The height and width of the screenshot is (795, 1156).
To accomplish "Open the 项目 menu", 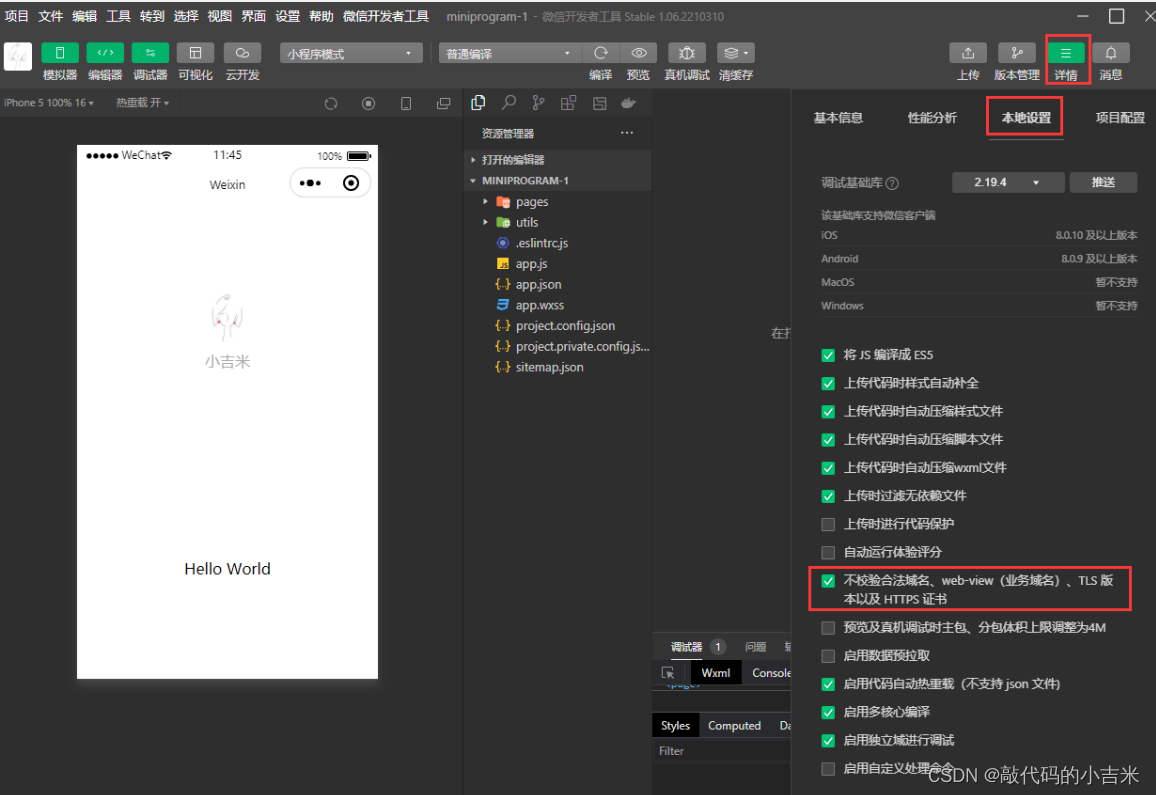I will (x=16, y=16).
